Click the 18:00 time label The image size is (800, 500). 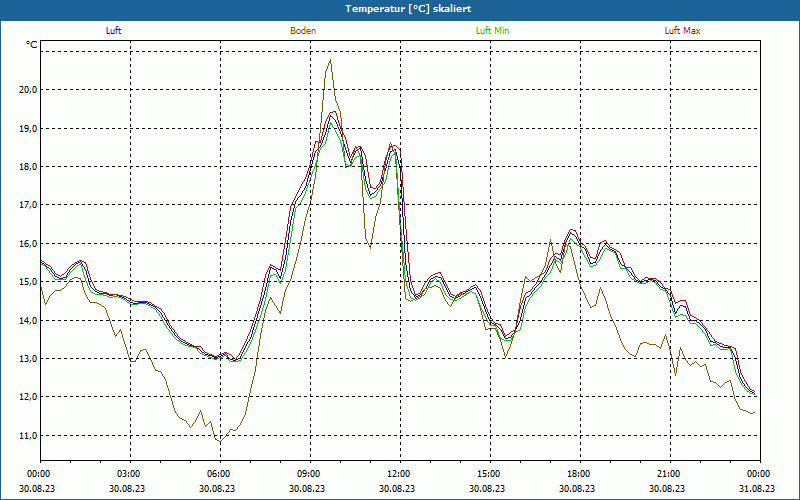click(x=577, y=474)
